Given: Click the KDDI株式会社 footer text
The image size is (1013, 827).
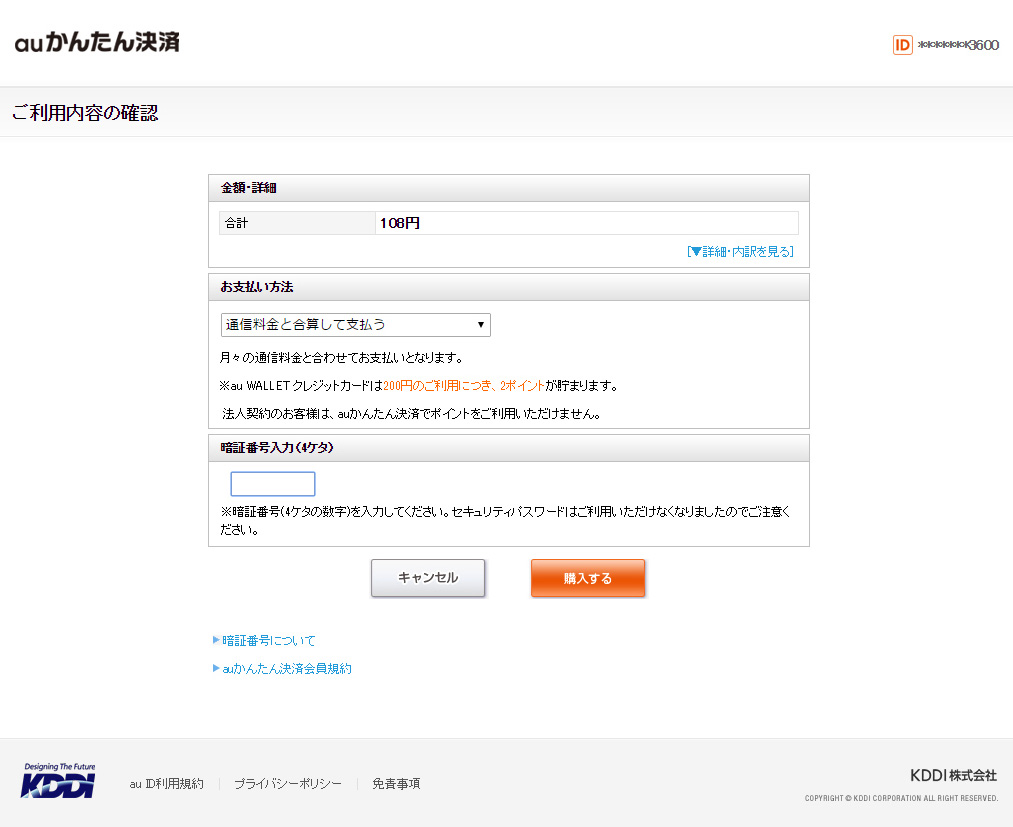Looking at the screenshot, I should coord(954,775).
